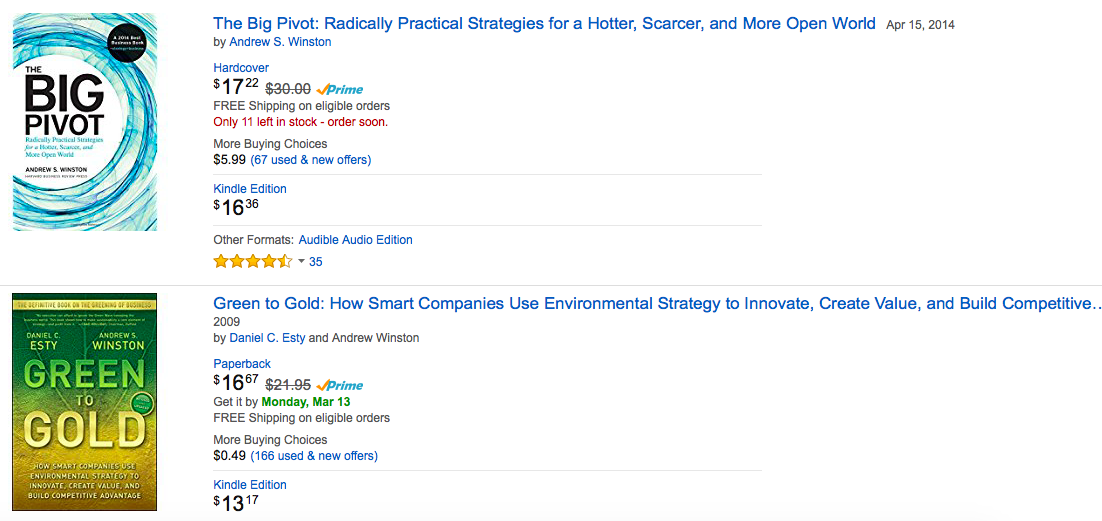Image resolution: width=1102 pixels, height=521 pixels.
Task: Choose Kindle Edition of The Big Pivot
Action: tap(250, 189)
